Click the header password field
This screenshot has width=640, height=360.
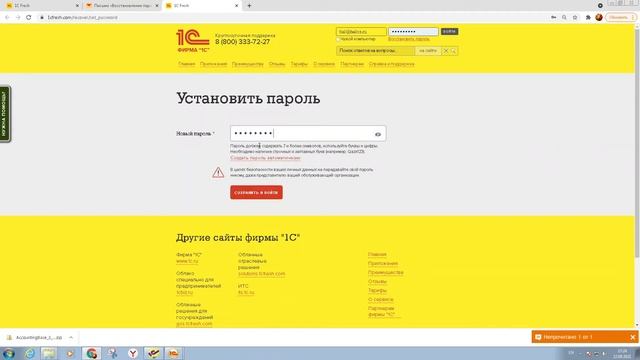tap(413, 31)
